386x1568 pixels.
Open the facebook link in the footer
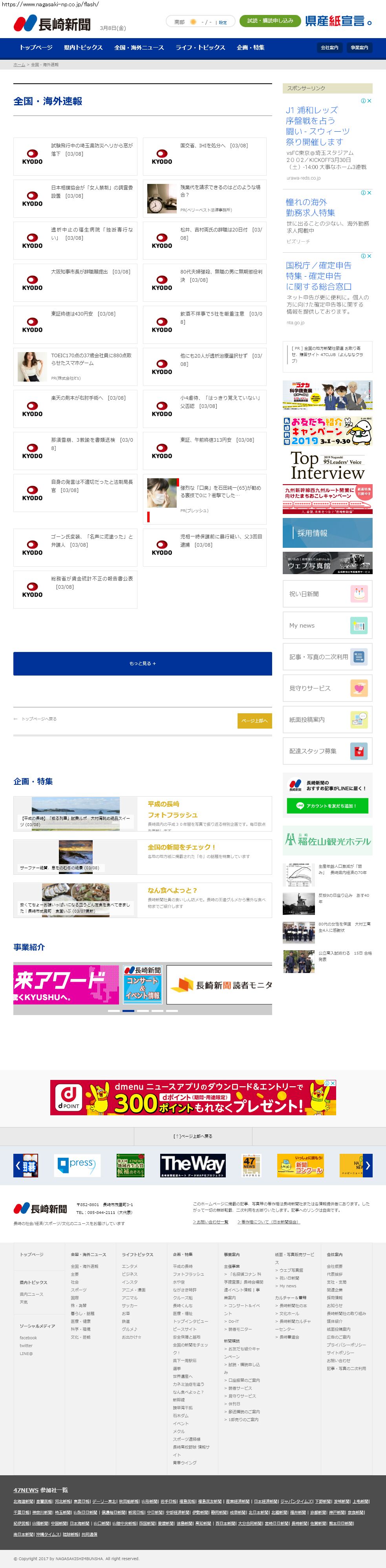[x=28, y=1338]
